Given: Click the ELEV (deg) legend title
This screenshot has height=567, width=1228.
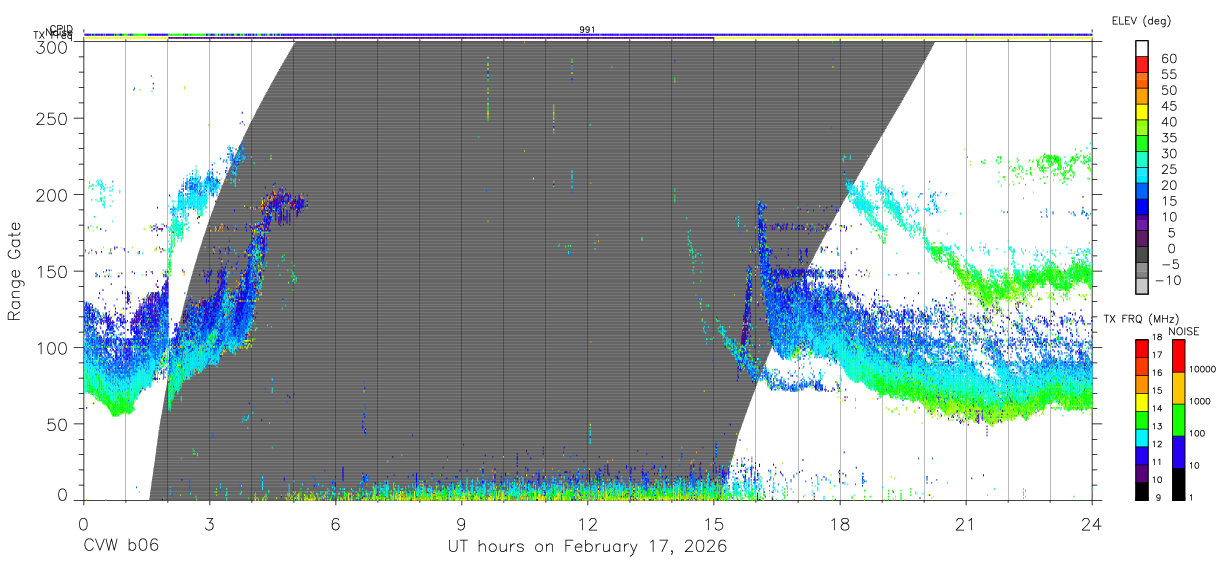Looking at the screenshot, I should pyautogui.click(x=1141, y=21).
